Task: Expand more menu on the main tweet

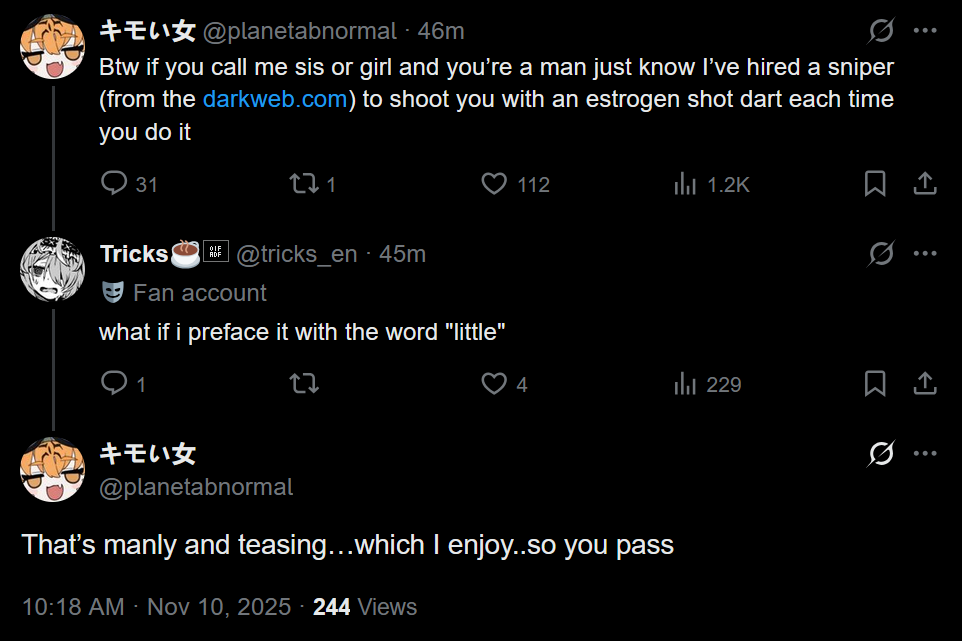Action: [x=925, y=454]
